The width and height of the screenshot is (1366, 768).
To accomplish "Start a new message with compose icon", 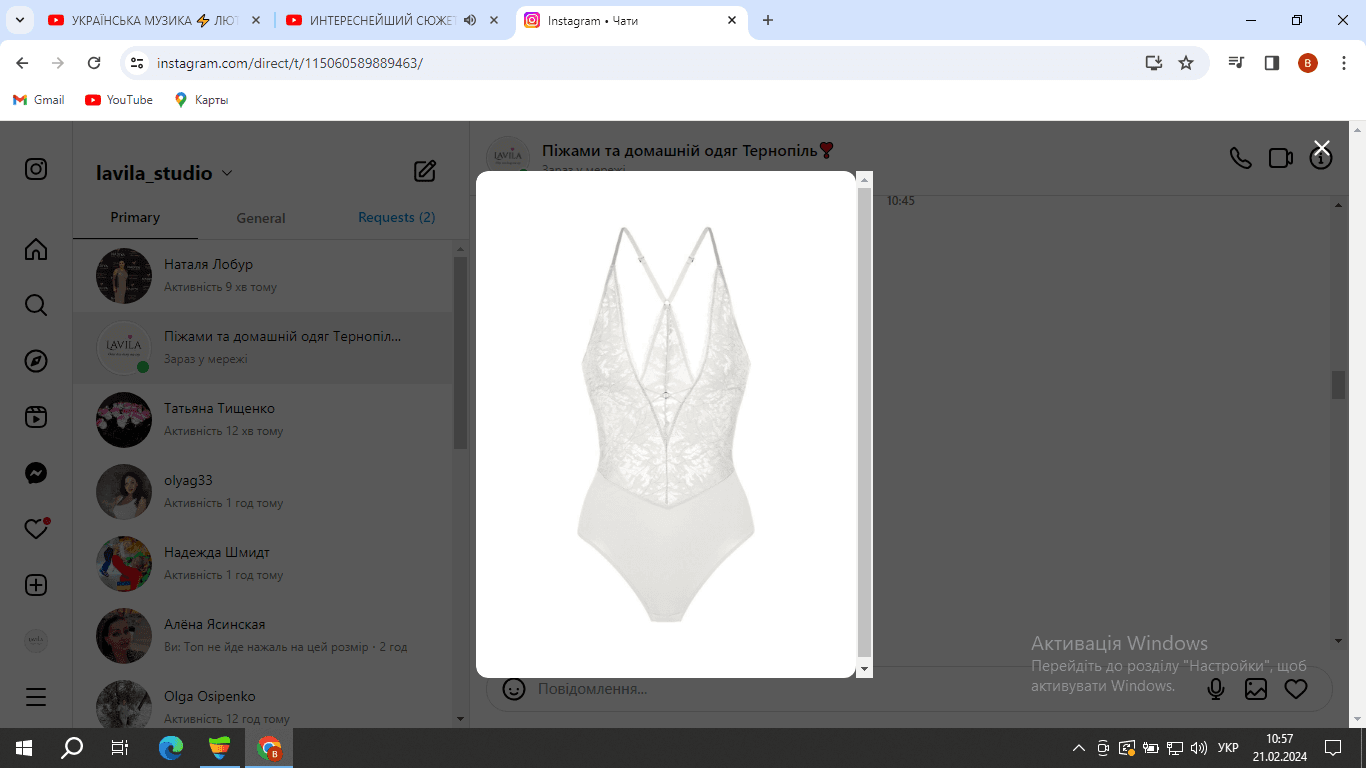I will pos(425,171).
